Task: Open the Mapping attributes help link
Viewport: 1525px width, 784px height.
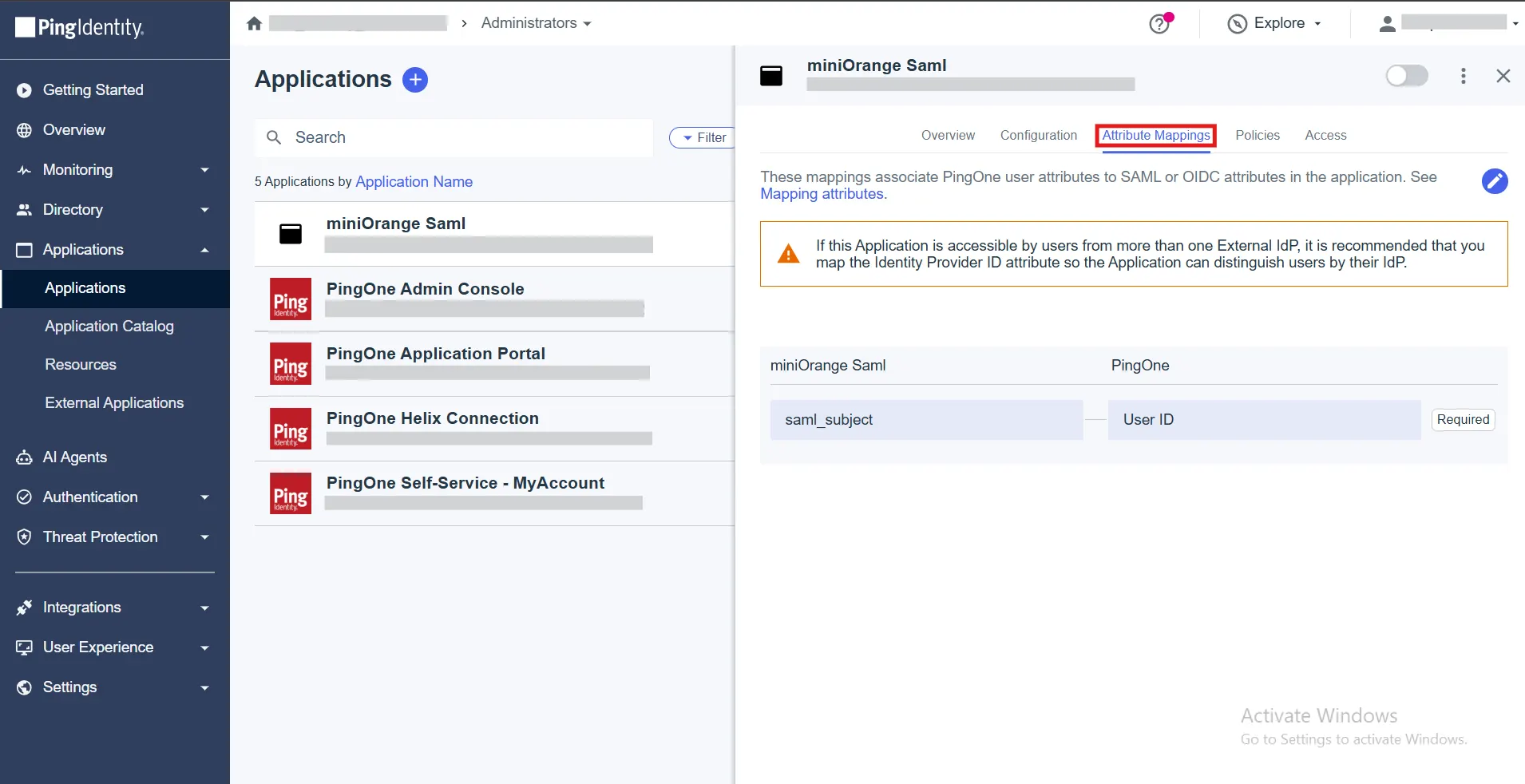Action: 822,194
